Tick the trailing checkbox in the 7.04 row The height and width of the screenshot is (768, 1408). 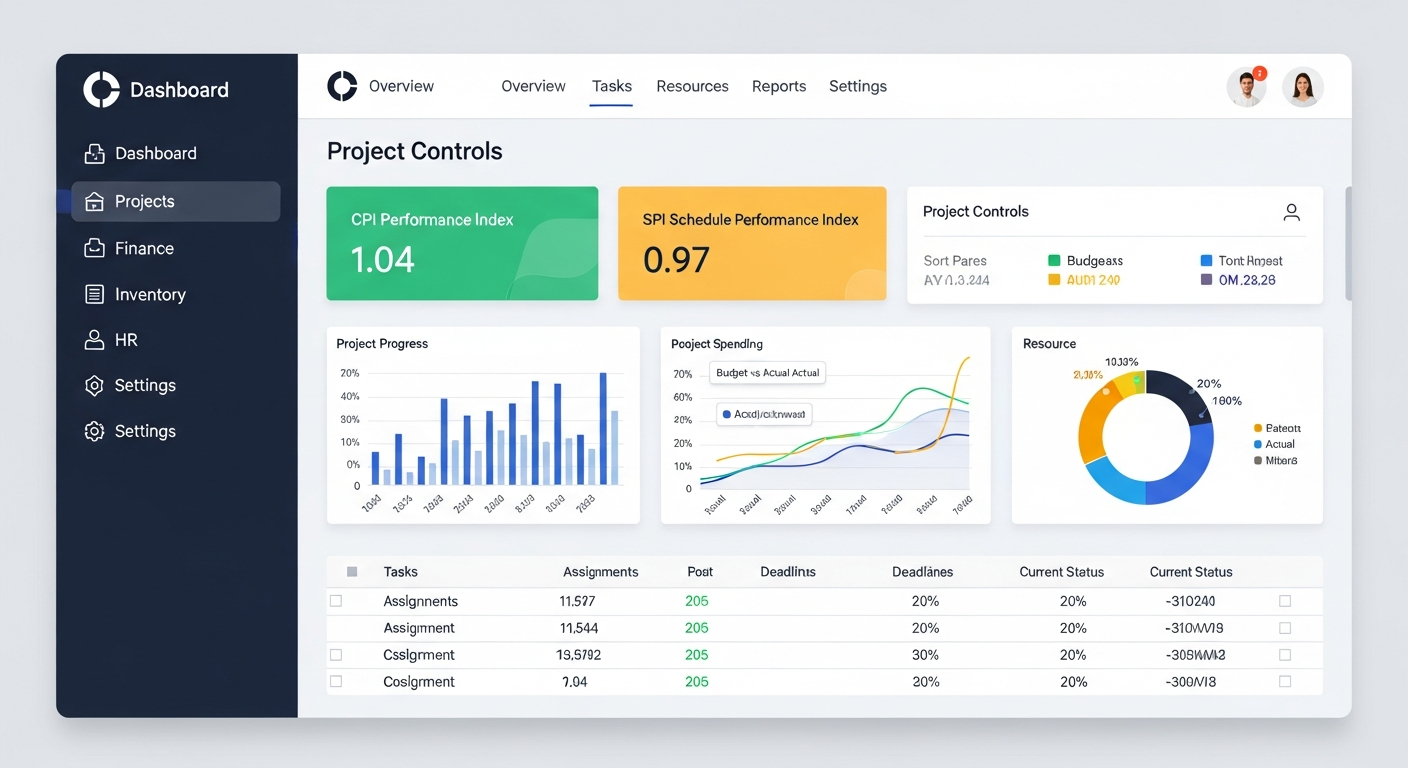coord(1285,681)
